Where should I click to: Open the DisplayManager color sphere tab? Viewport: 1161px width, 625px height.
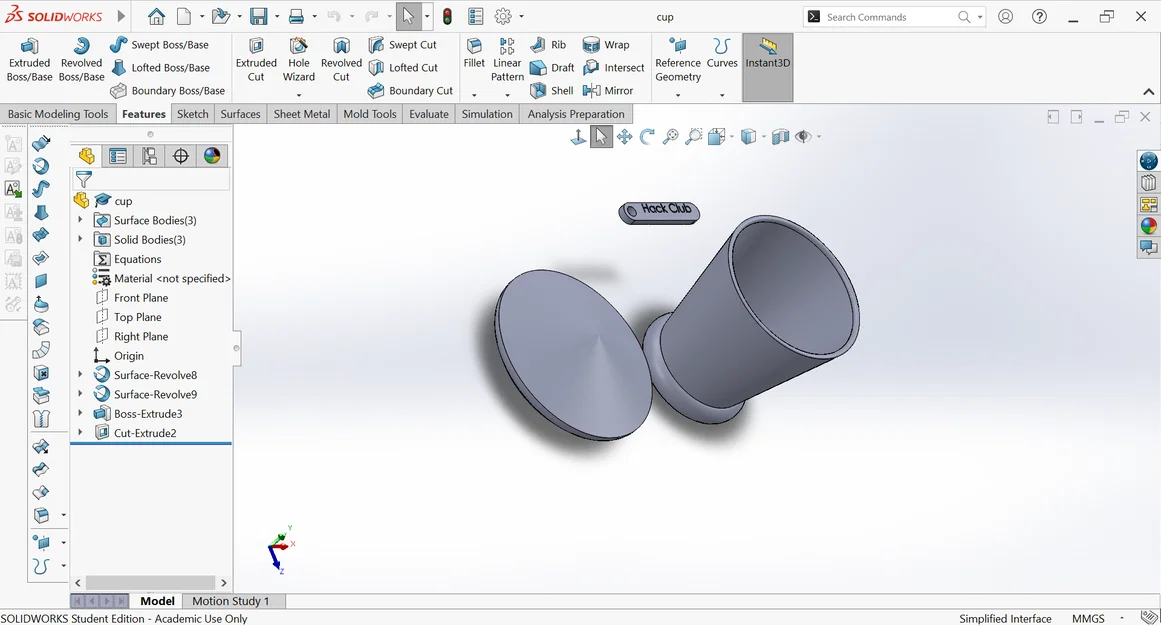pyautogui.click(x=212, y=156)
